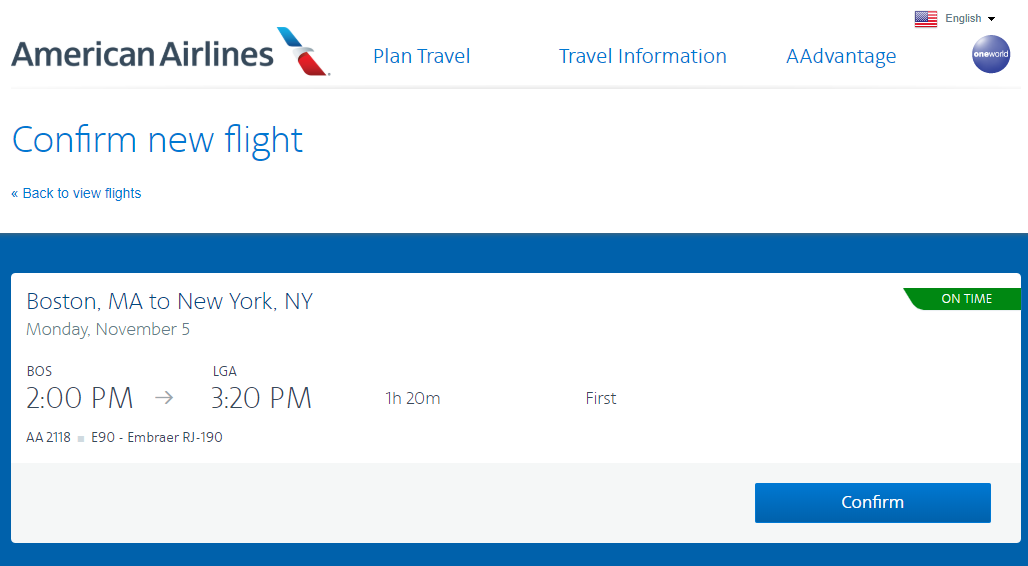The height and width of the screenshot is (566, 1028).
Task: Click the Confirm new flight heading
Action: coord(157,139)
